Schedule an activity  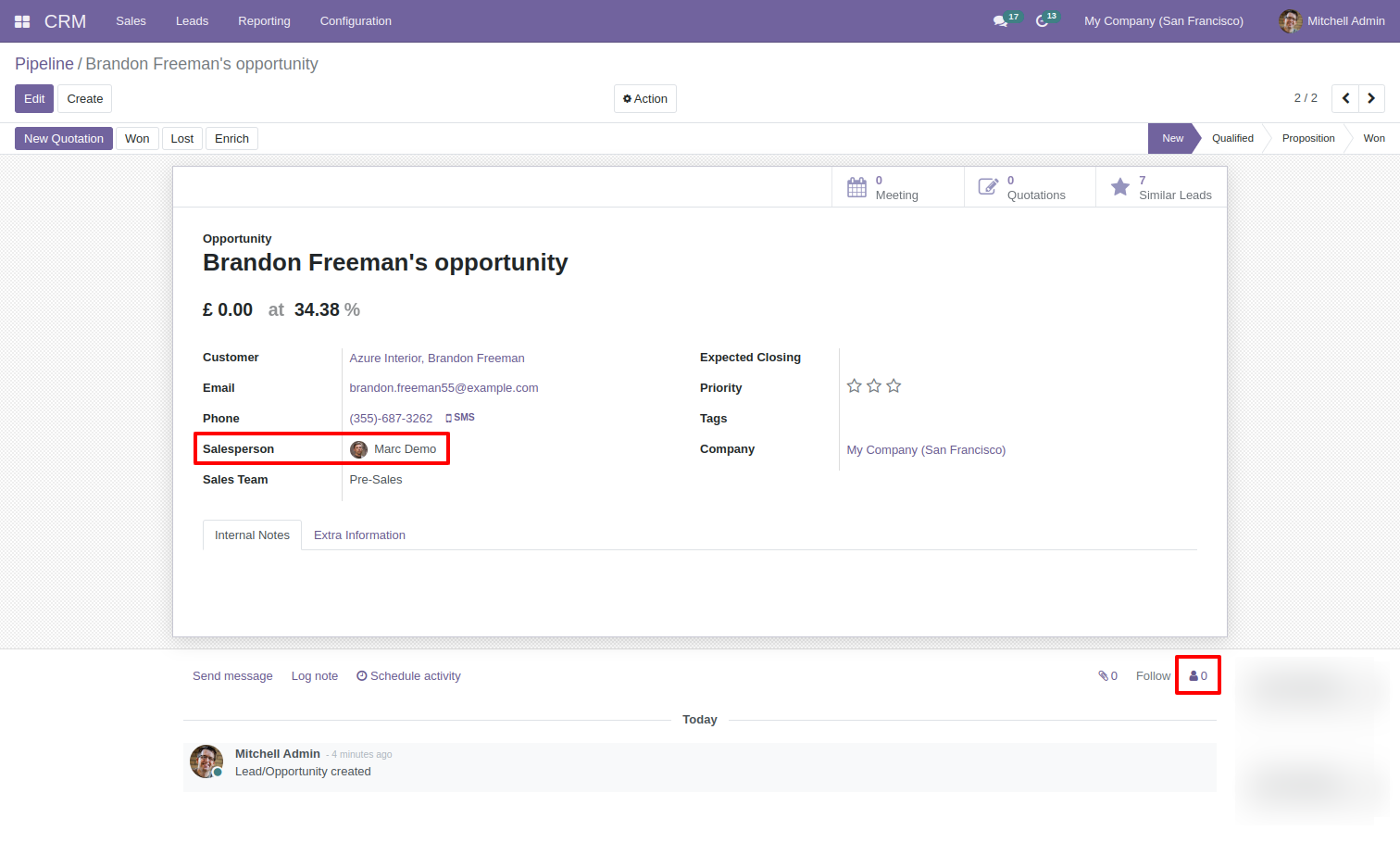tap(408, 676)
